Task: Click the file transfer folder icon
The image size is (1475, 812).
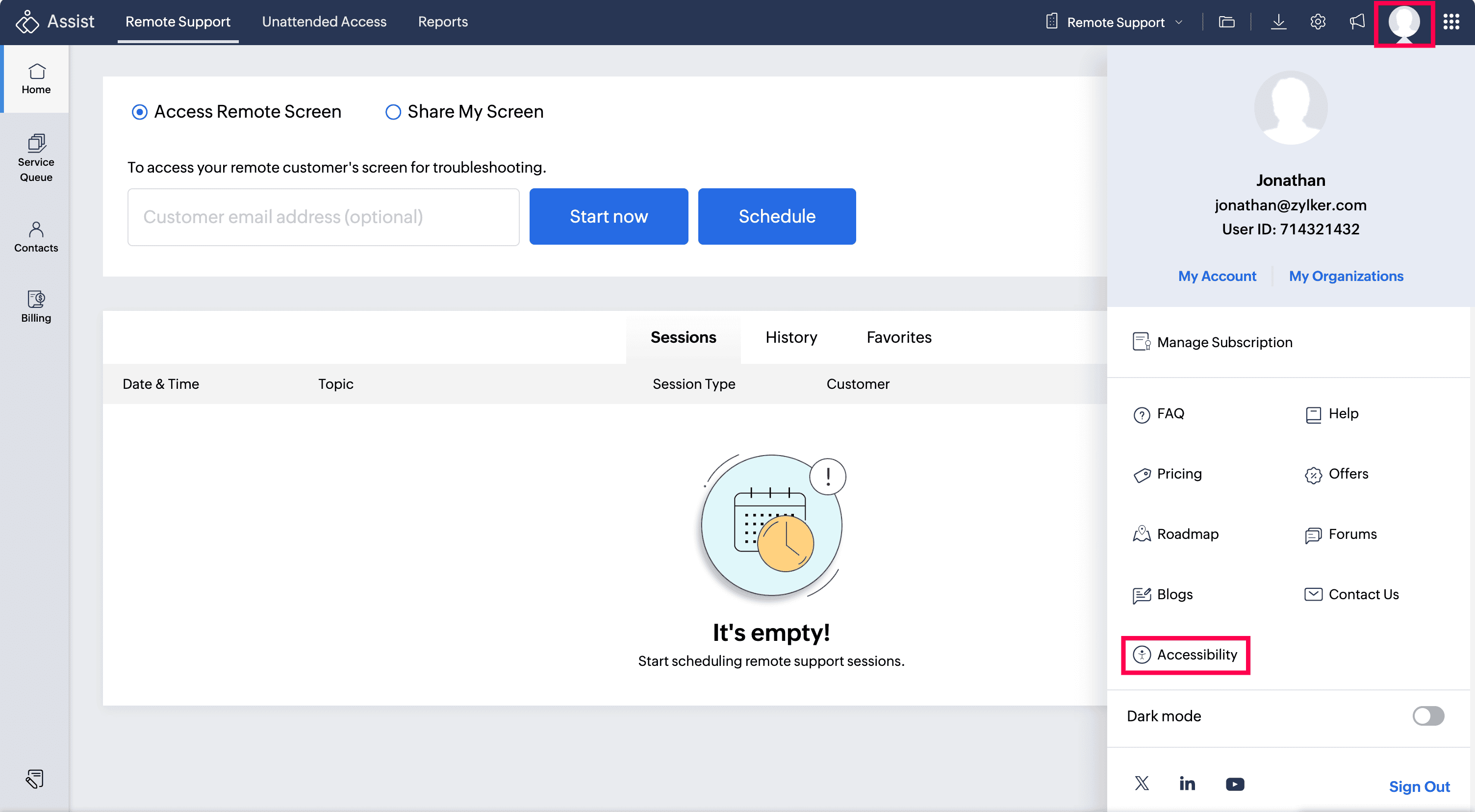Action: pyautogui.click(x=1226, y=22)
